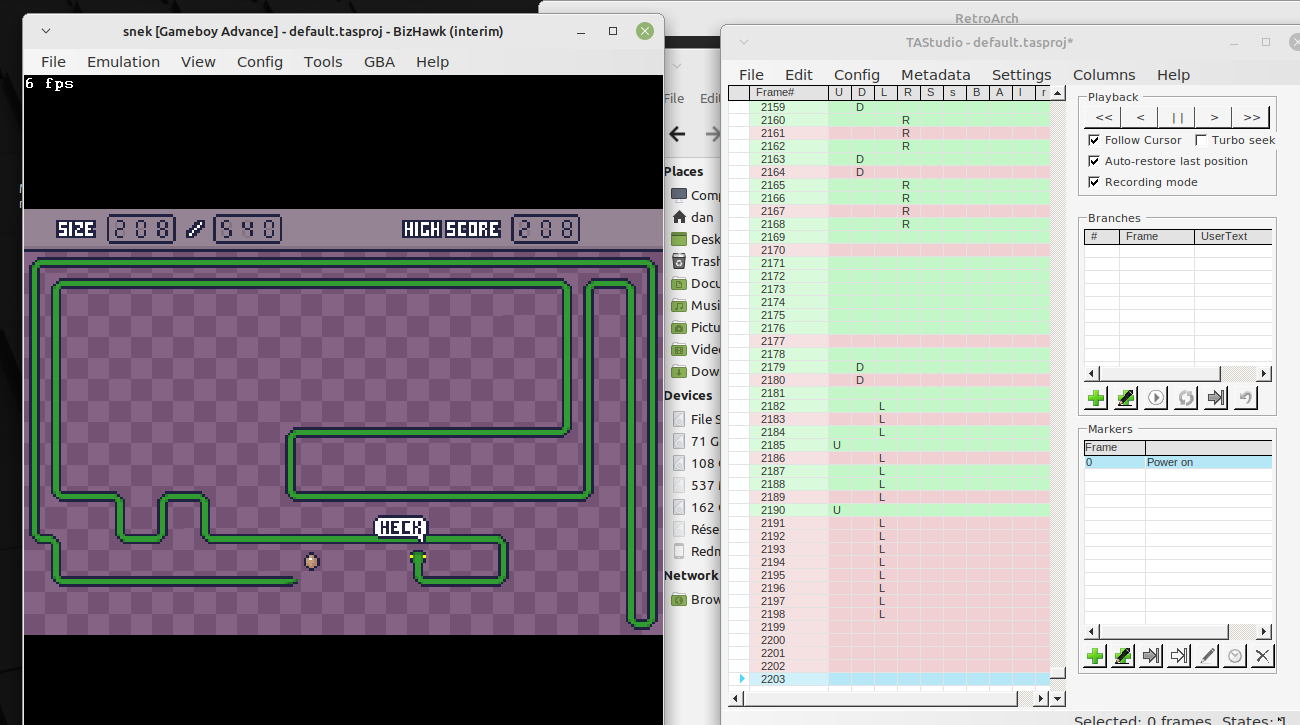Click the input list scroll-up arrow
The height and width of the screenshot is (725, 1300).
pos(1057,92)
